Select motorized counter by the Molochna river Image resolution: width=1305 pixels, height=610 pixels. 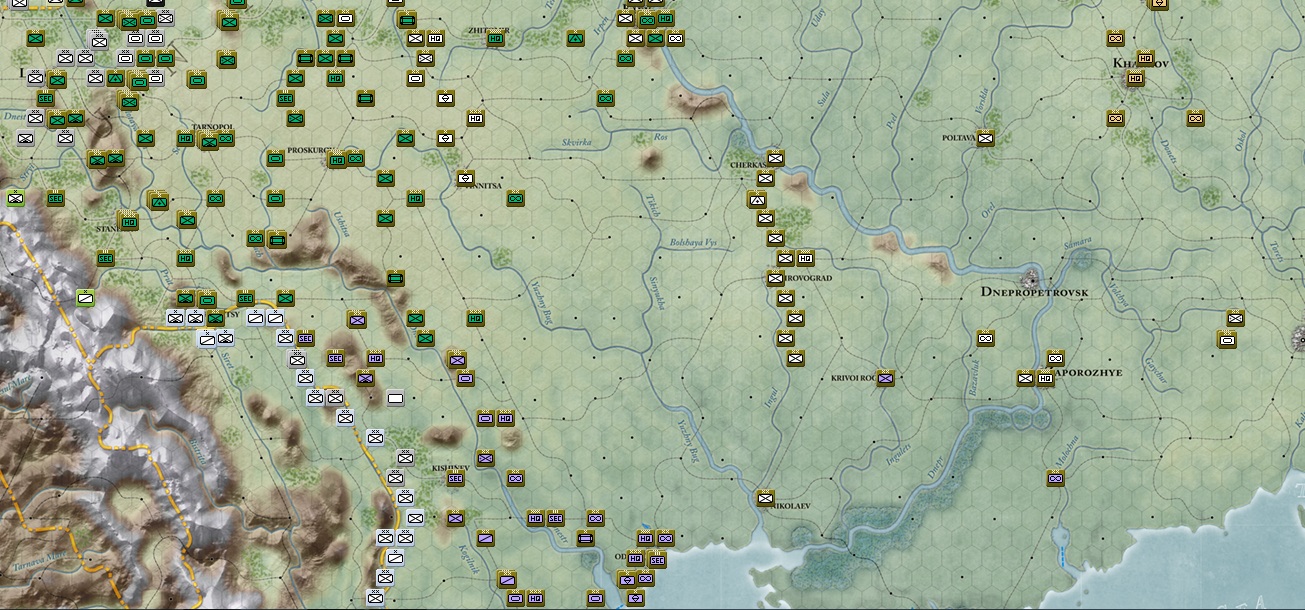[1055, 479]
